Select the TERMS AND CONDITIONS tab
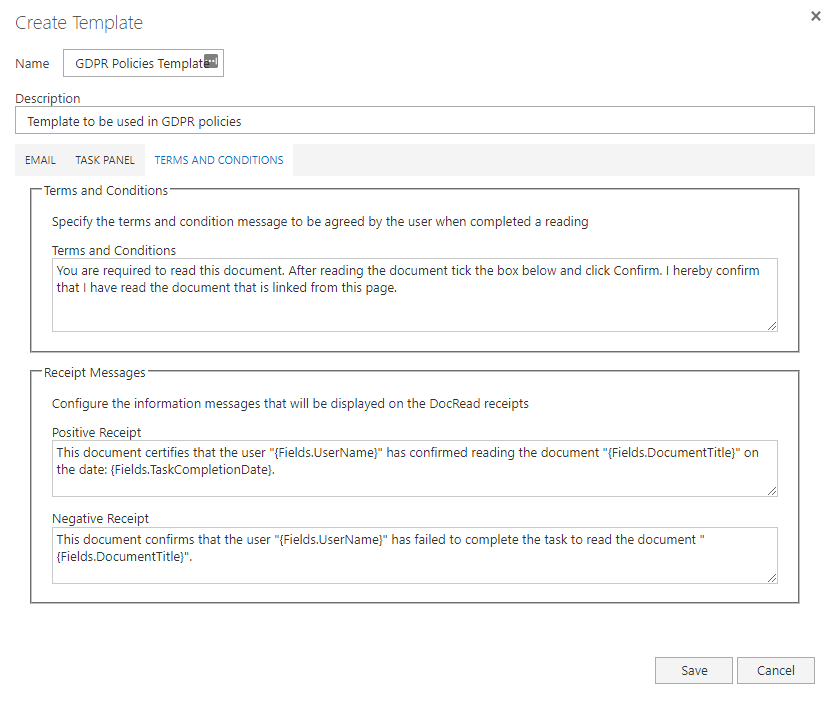The image size is (832, 708). [218, 159]
